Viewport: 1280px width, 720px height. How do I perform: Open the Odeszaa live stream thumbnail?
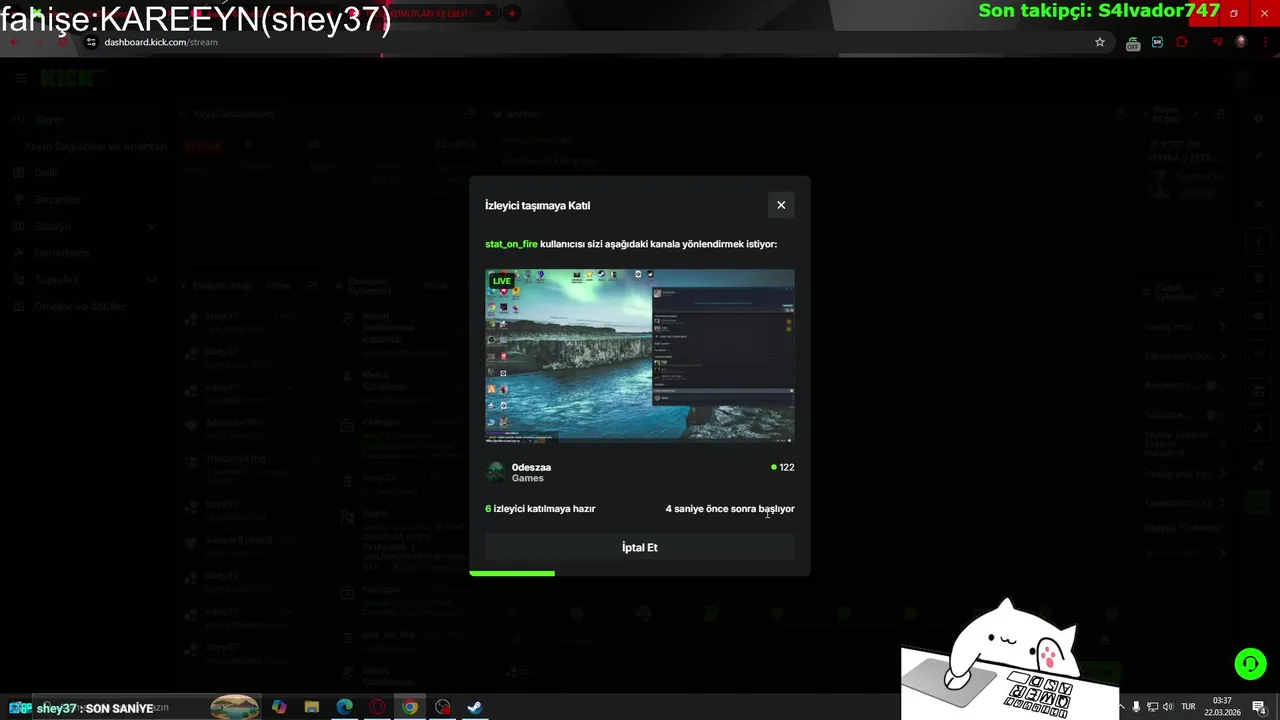[640, 355]
